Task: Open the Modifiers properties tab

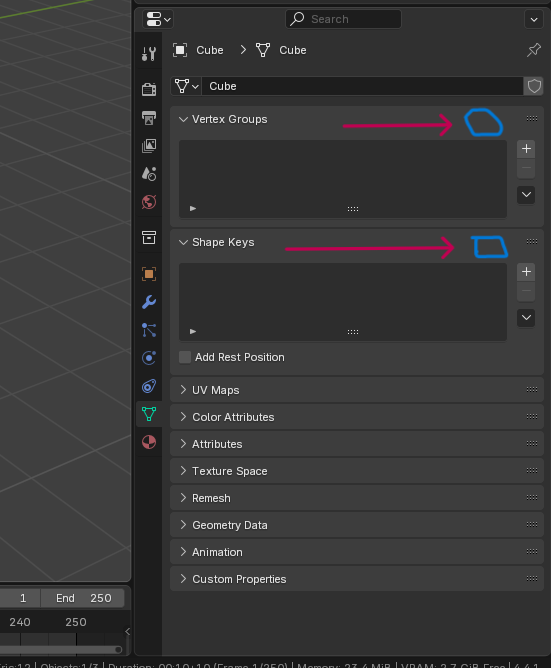Action: [x=149, y=302]
